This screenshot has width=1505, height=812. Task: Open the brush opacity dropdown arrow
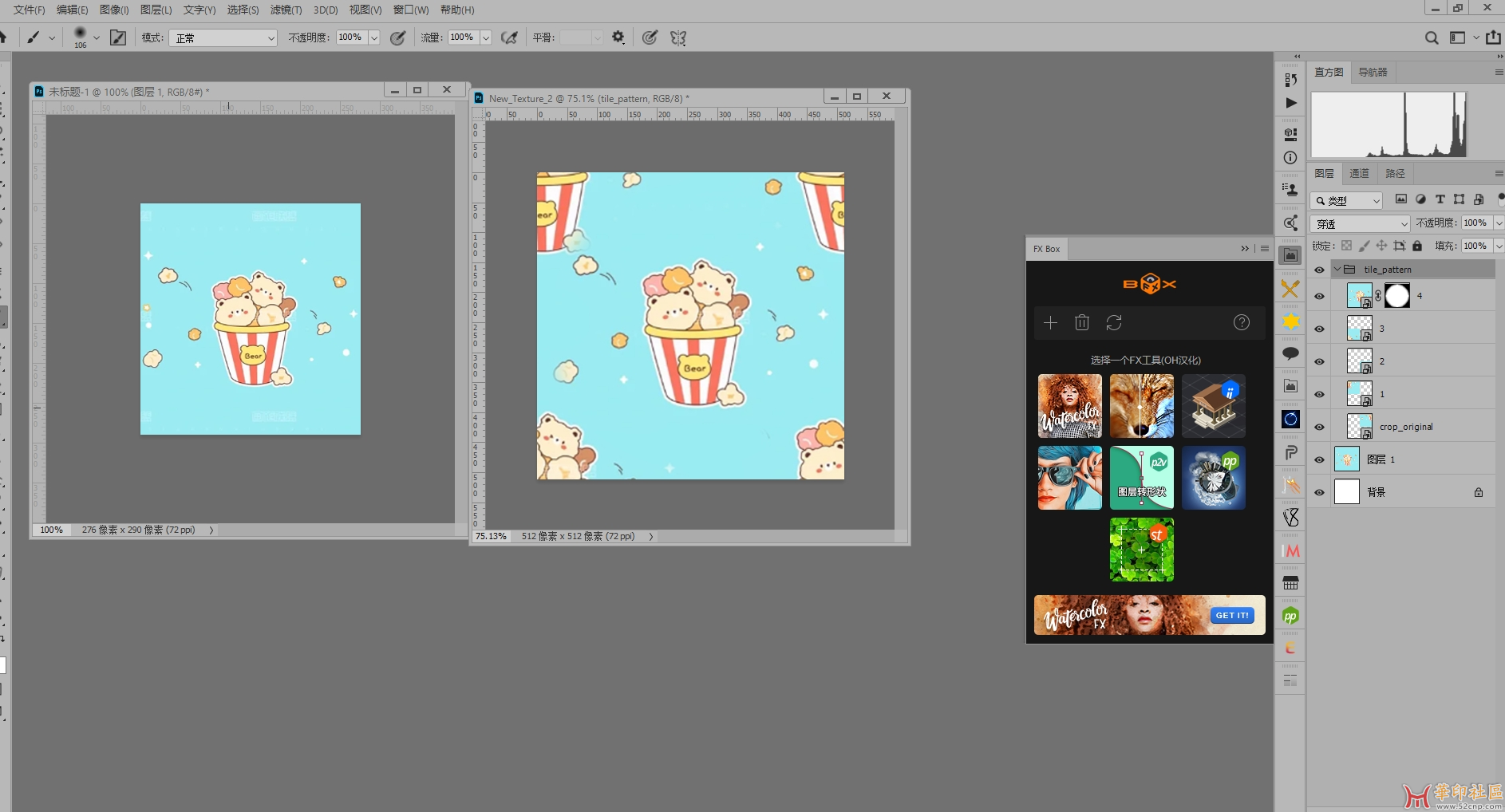(373, 37)
